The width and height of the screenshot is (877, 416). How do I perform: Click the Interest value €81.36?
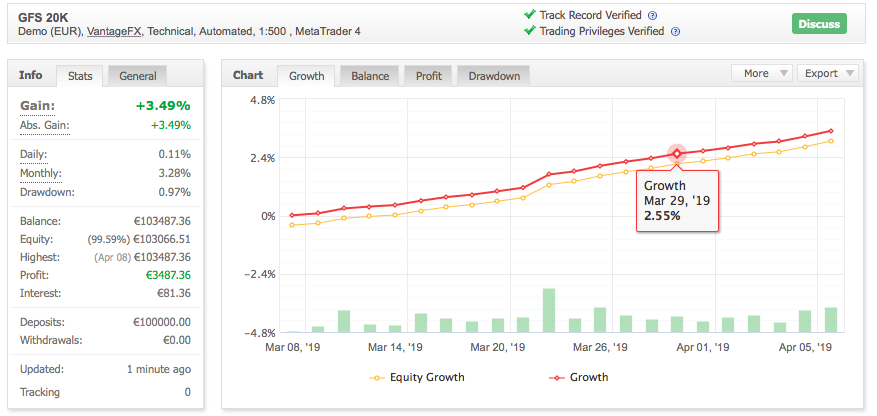[174, 293]
